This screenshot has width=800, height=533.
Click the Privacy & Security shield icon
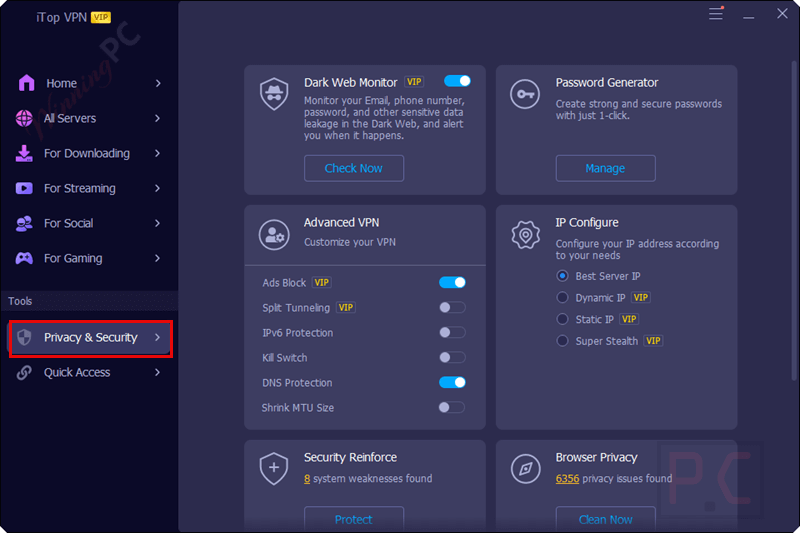coord(24,337)
